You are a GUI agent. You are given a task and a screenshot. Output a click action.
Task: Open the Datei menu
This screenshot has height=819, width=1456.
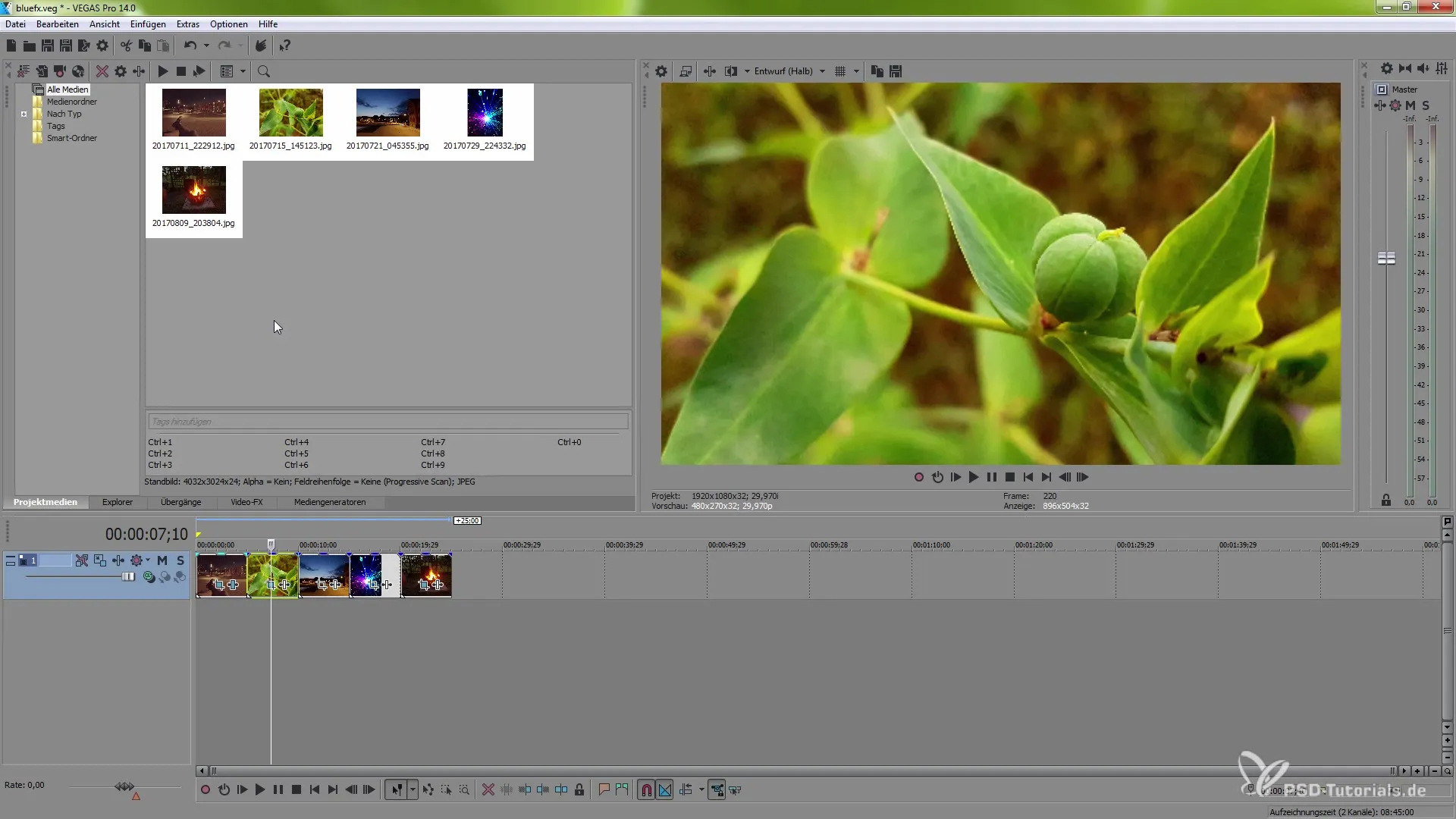15,24
